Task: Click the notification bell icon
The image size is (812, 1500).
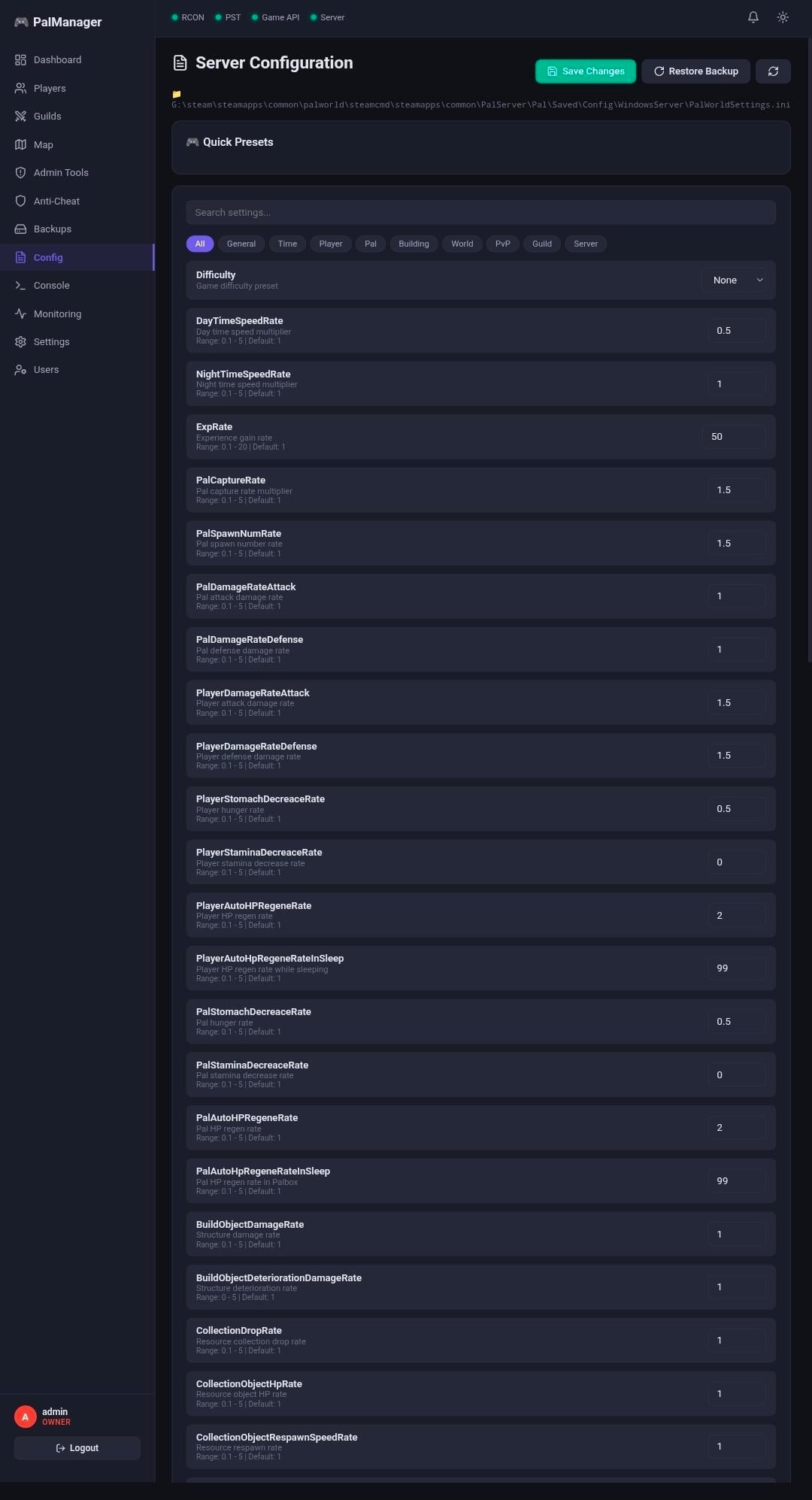Action: tap(753, 17)
